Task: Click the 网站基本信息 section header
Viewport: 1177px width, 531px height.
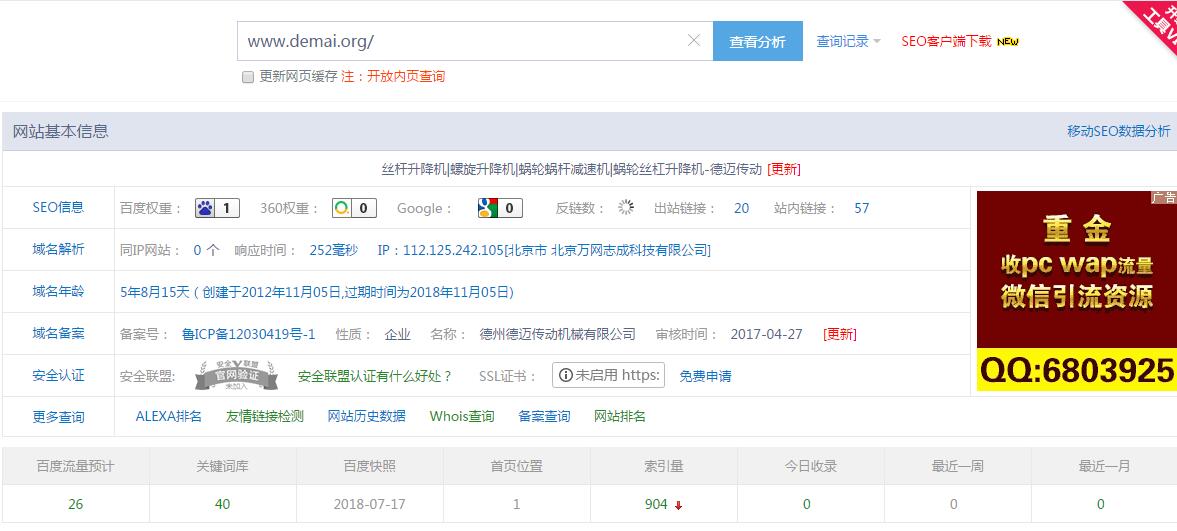Action: (61, 131)
